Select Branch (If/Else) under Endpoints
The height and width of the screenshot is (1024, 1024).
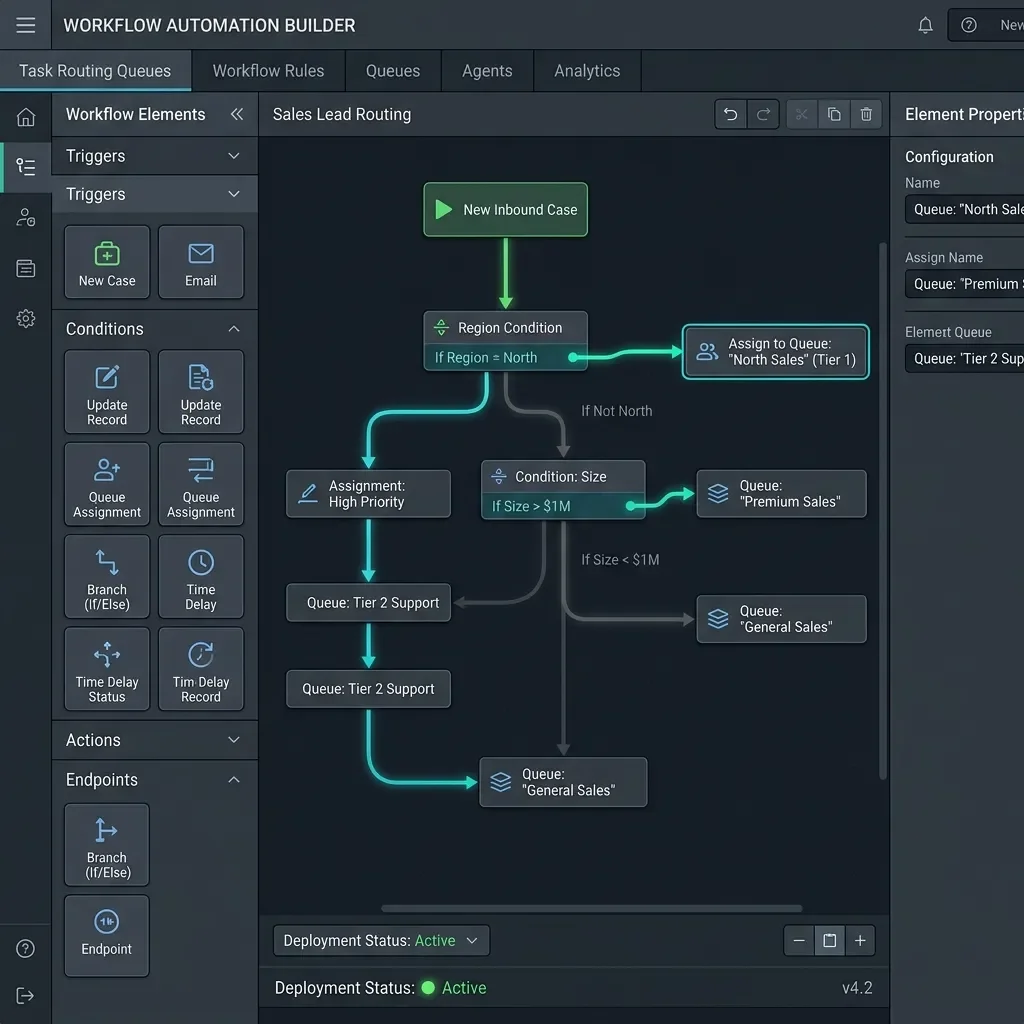[107, 844]
